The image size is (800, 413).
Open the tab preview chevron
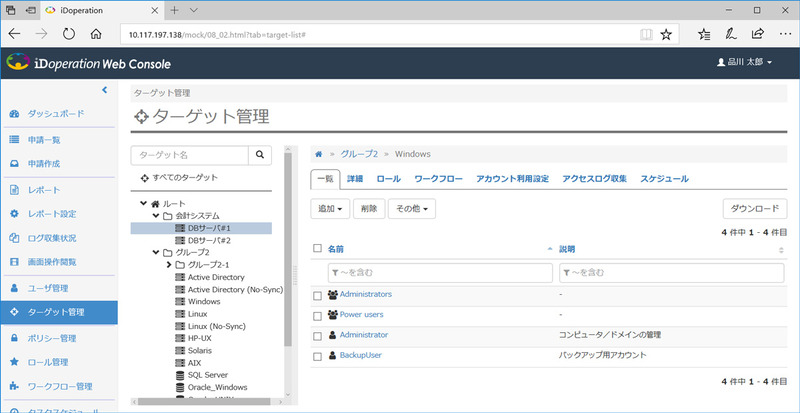point(193,10)
